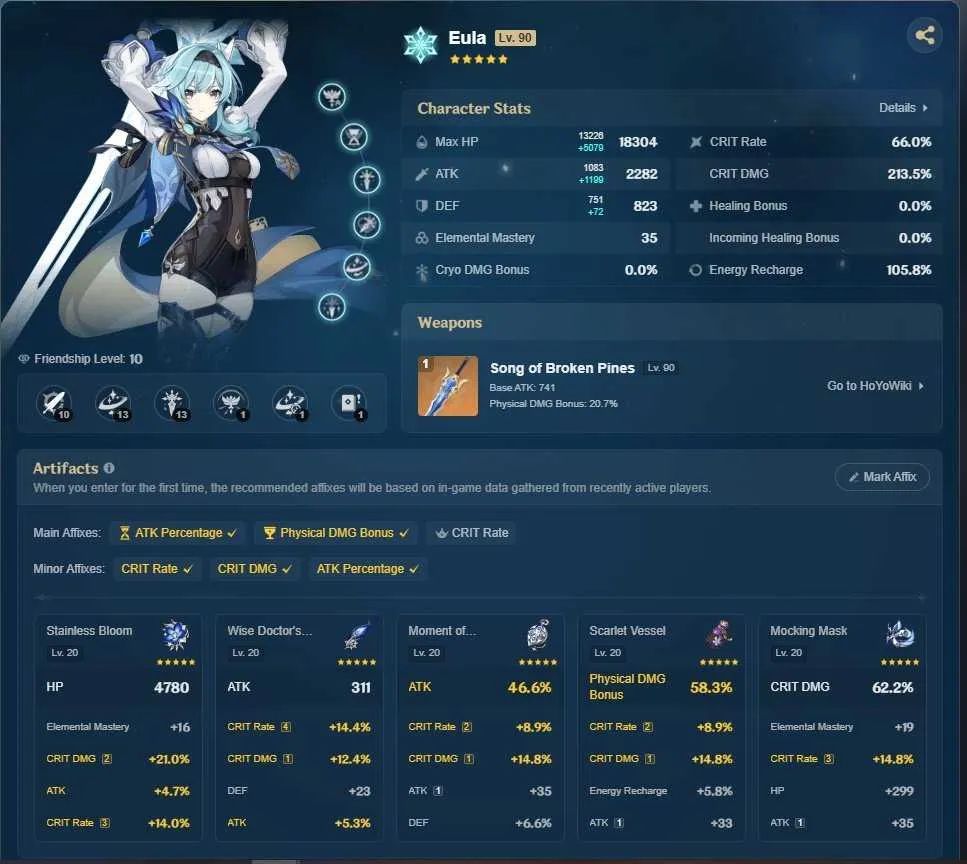Toggle CRIT Rate minor affix
This screenshot has height=864, width=967.
[x=156, y=569]
